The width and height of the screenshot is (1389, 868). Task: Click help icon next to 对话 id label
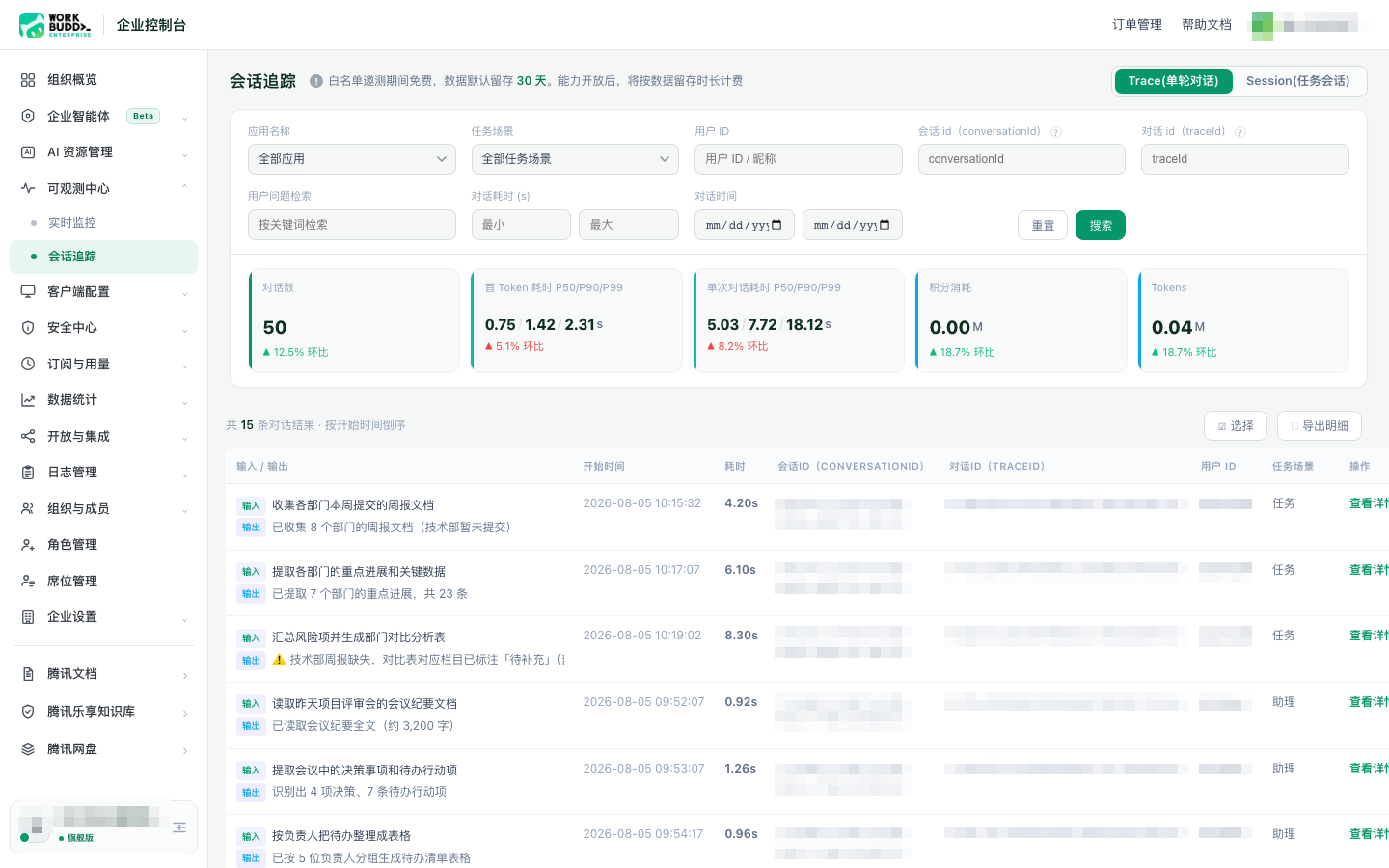[1240, 132]
